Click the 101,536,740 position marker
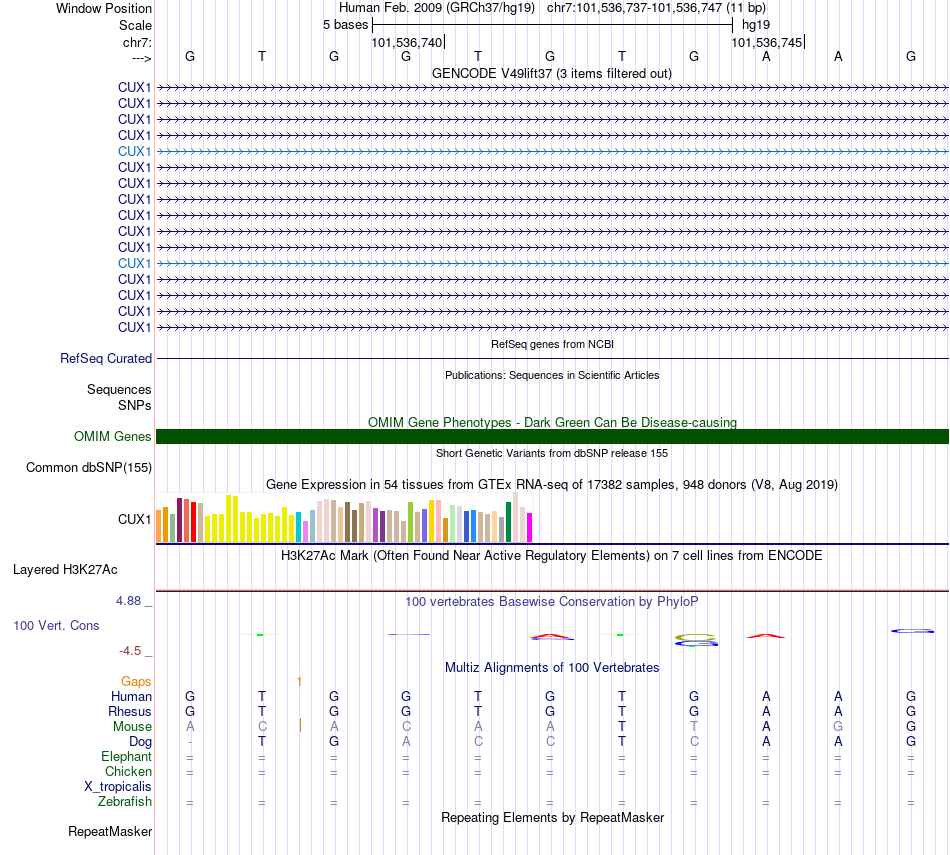 pyautogui.click(x=407, y=42)
